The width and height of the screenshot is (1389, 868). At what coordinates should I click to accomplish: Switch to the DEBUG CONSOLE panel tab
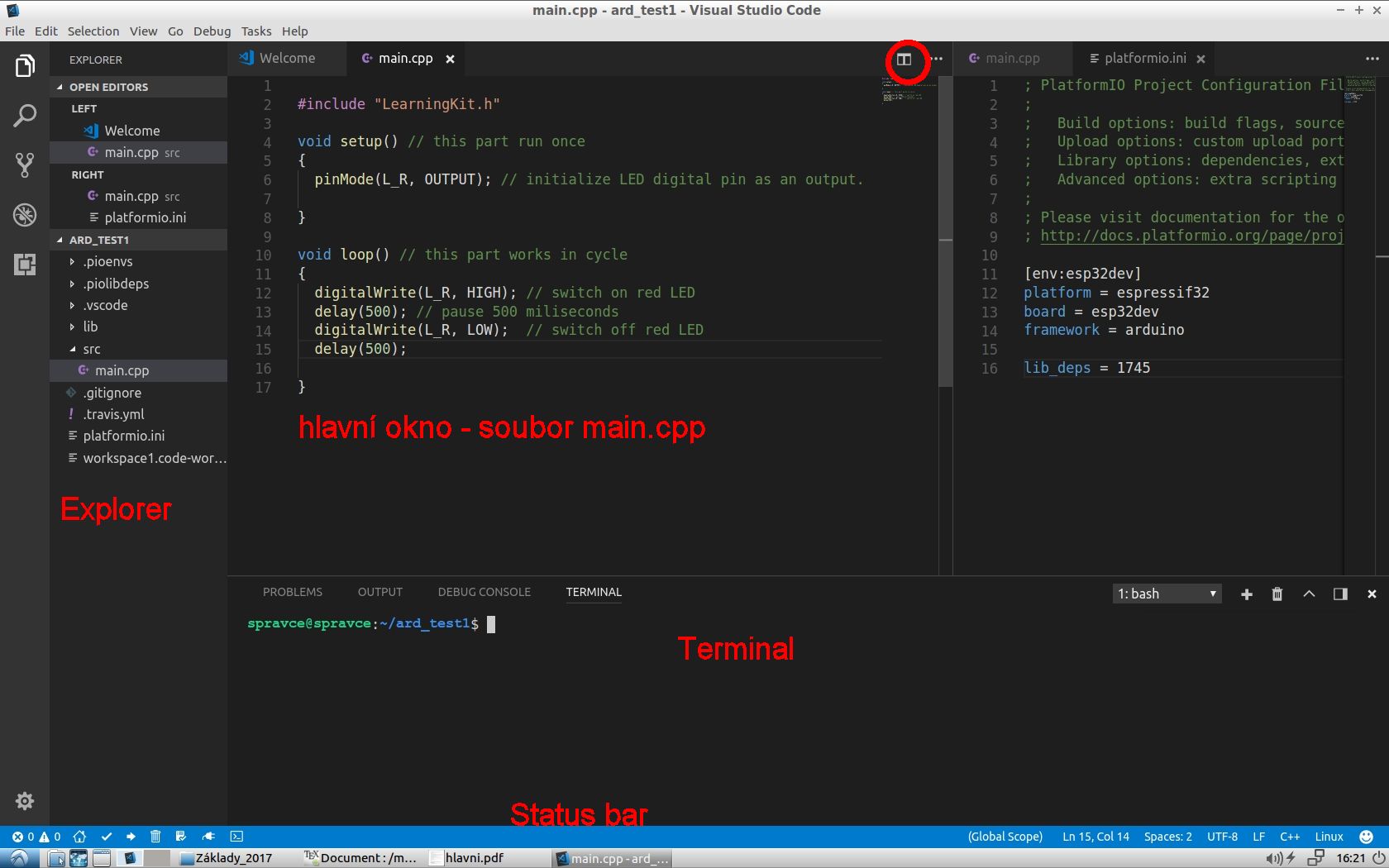pos(484,592)
